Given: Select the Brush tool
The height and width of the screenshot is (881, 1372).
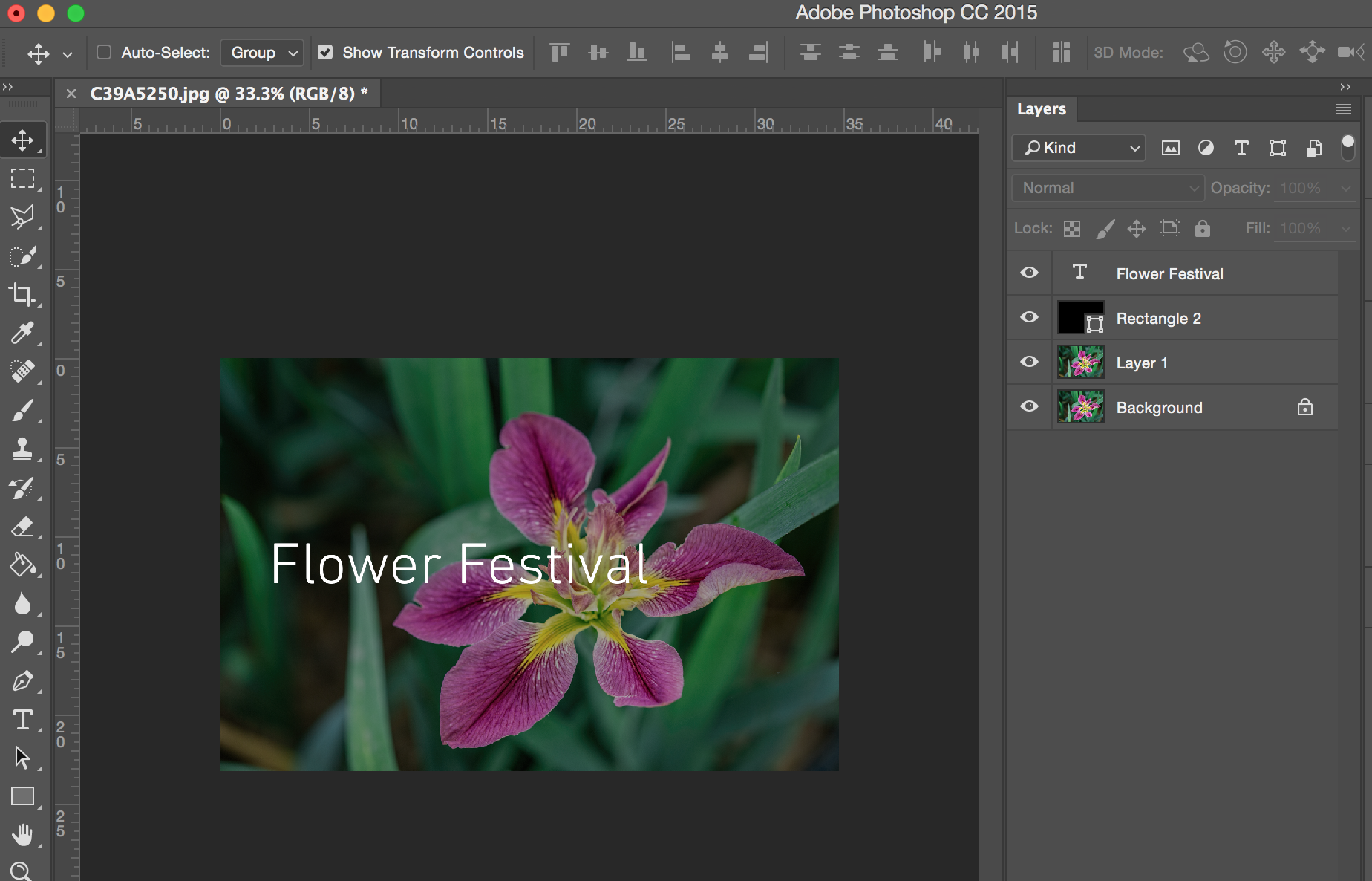Looking at the screenshot, I should coord(22,410).
